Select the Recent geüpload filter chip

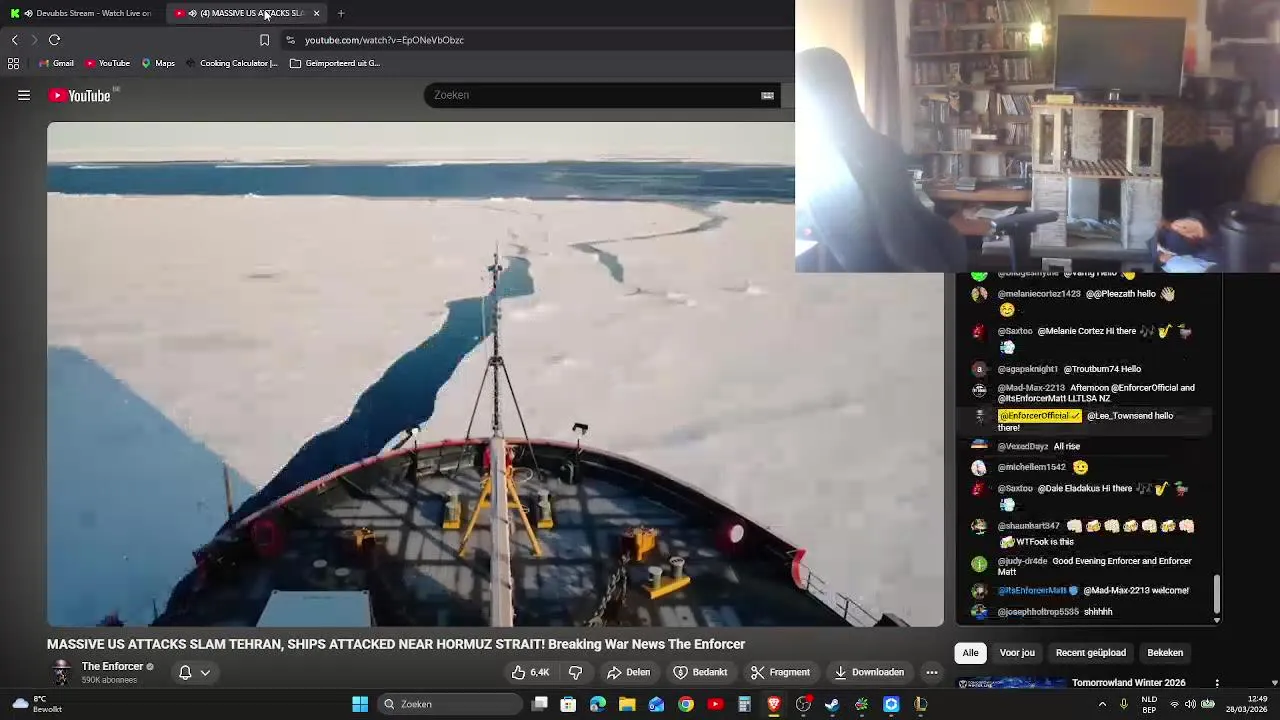[1091, 653]
